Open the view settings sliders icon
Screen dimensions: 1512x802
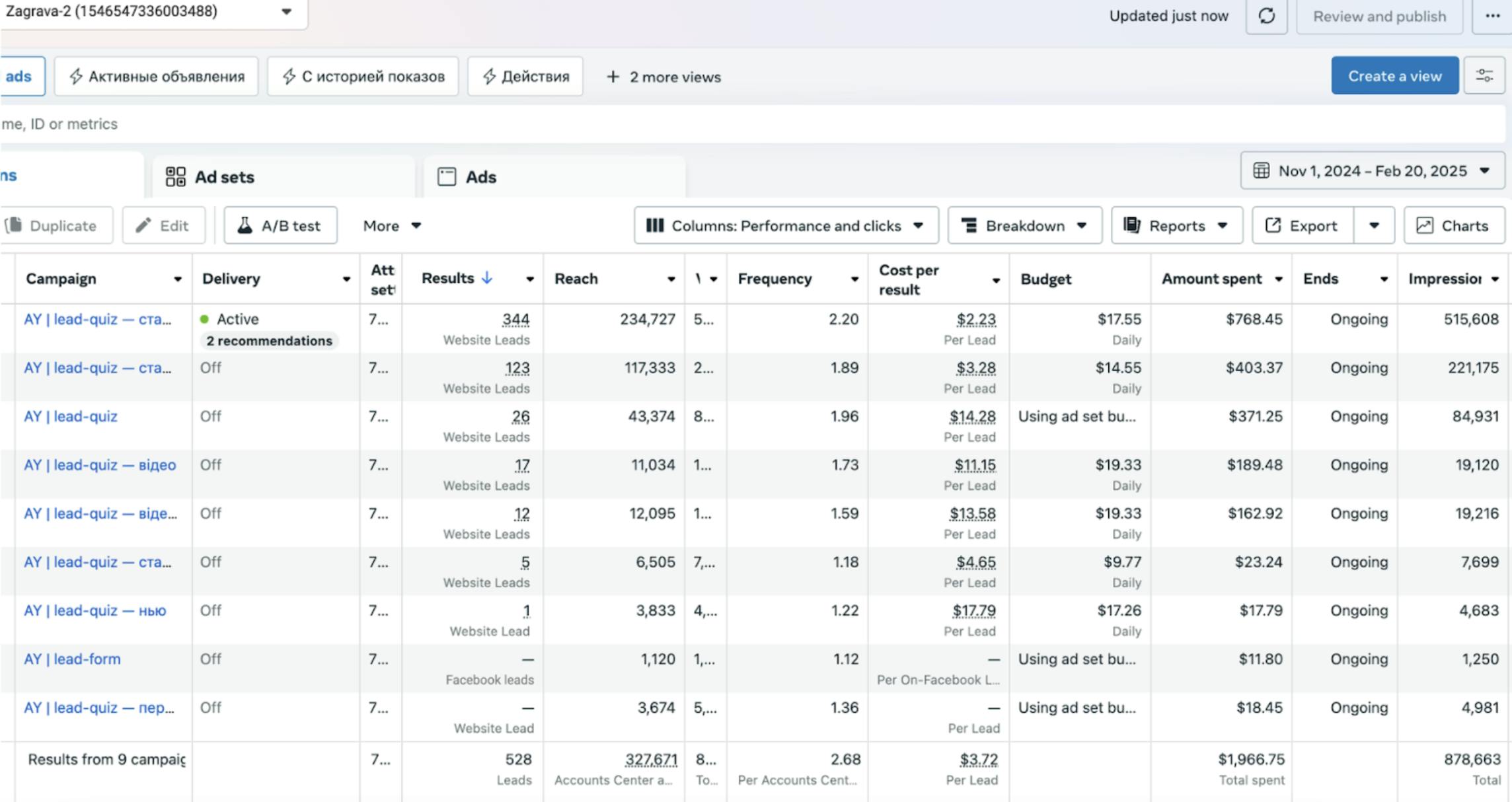1484,76
